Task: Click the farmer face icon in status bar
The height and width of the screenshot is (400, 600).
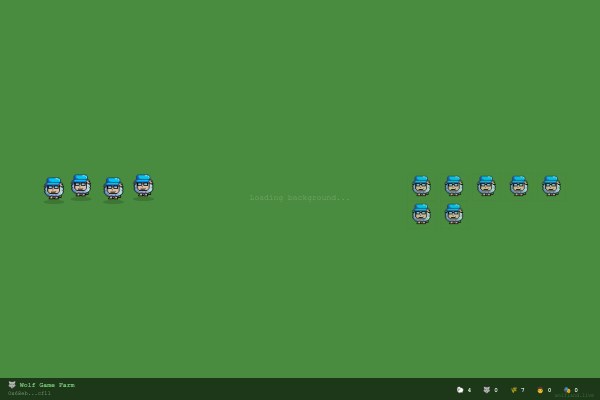Action: pos(540,390)
